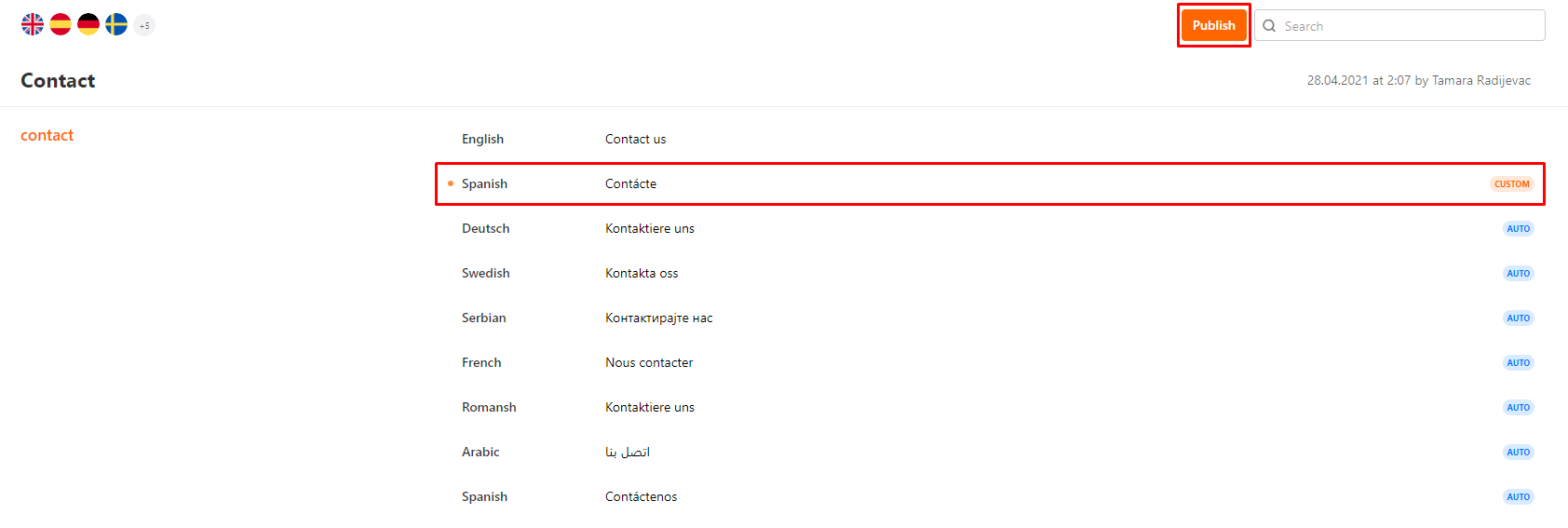Click the AUTO badge for Swedish
The image size is (1568, 528).
[x=1519, y=274]
